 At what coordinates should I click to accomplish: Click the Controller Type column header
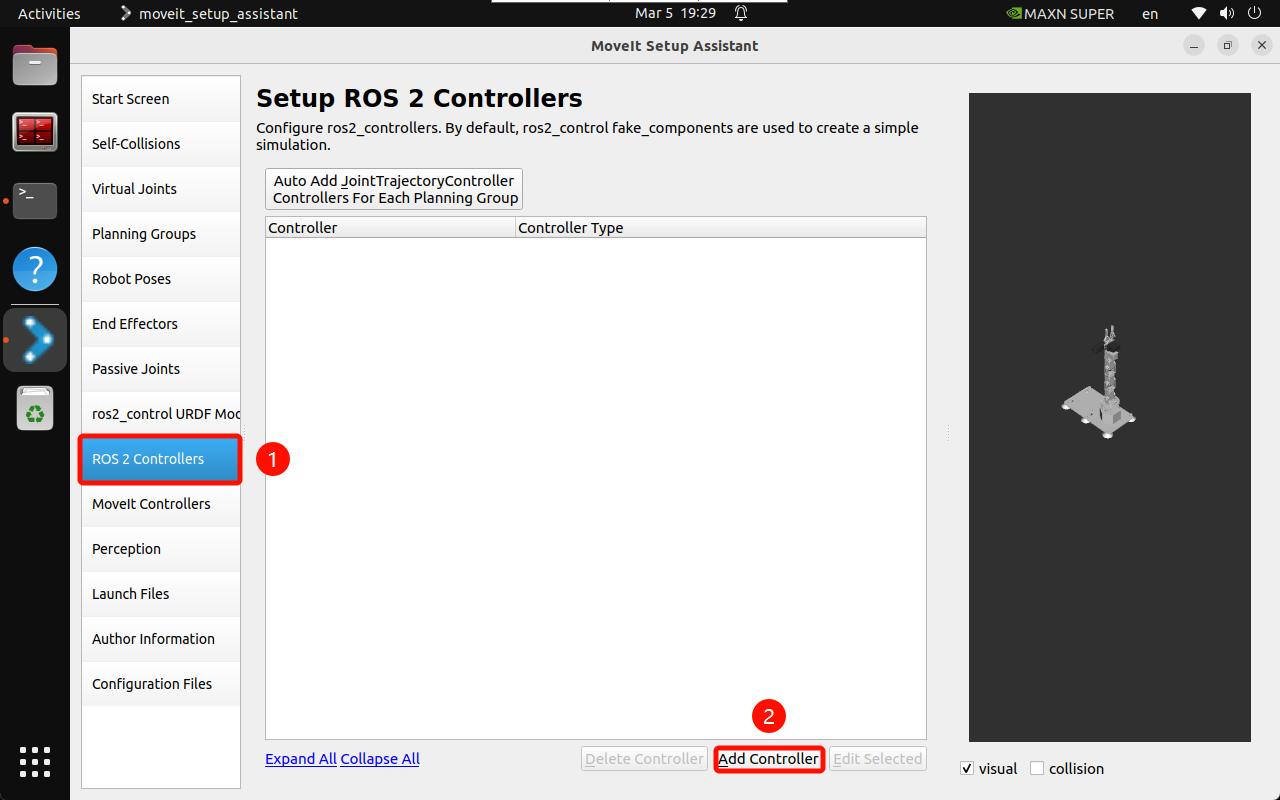coord(721,228)
